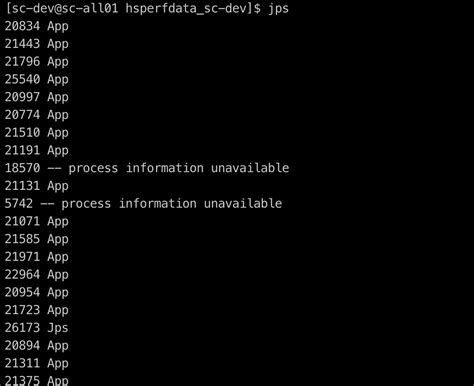Click the jps command in the prompt
Screen dimensions: 474x386
278,9
